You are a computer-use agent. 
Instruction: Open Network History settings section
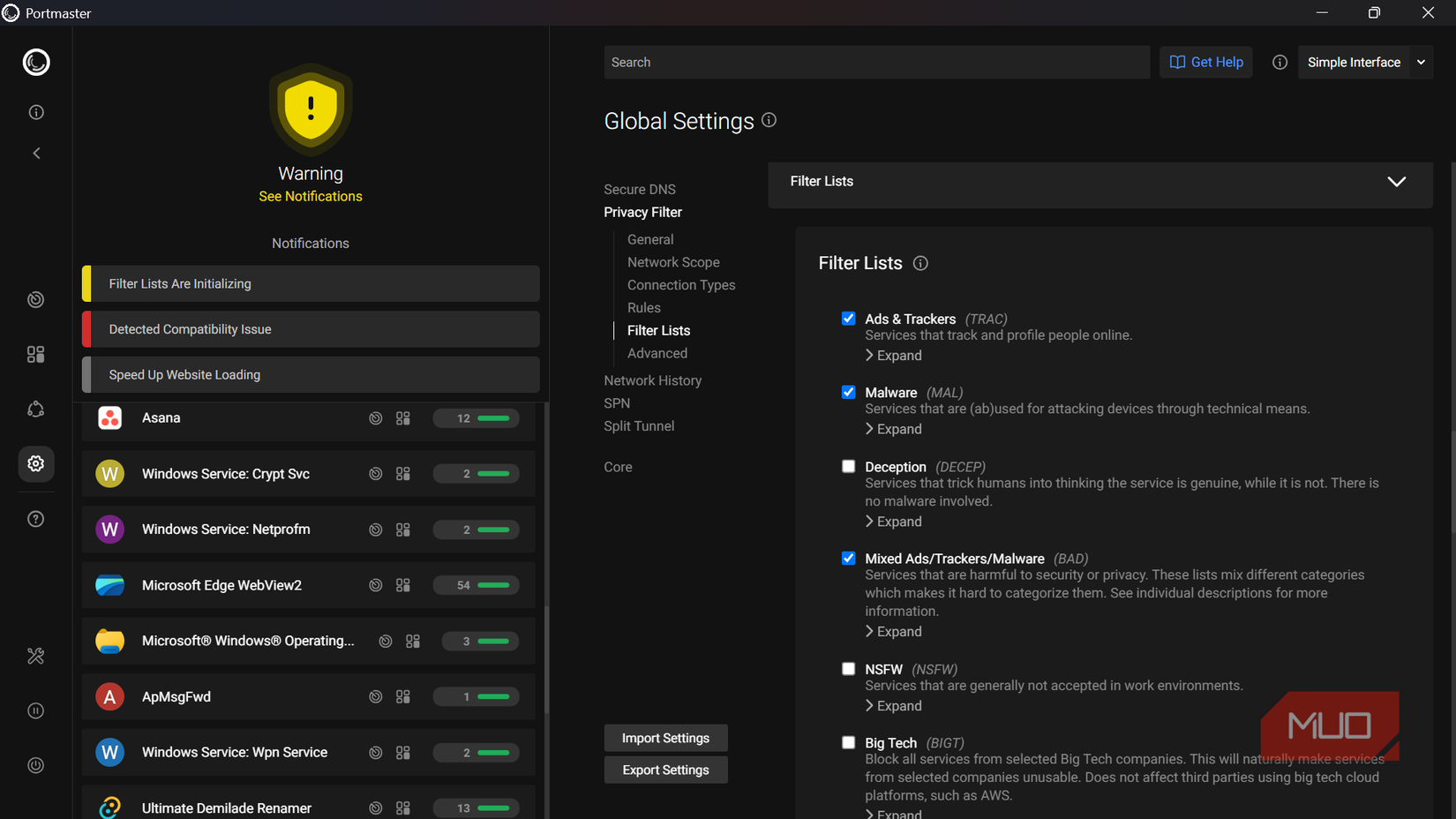pos(653,380)
